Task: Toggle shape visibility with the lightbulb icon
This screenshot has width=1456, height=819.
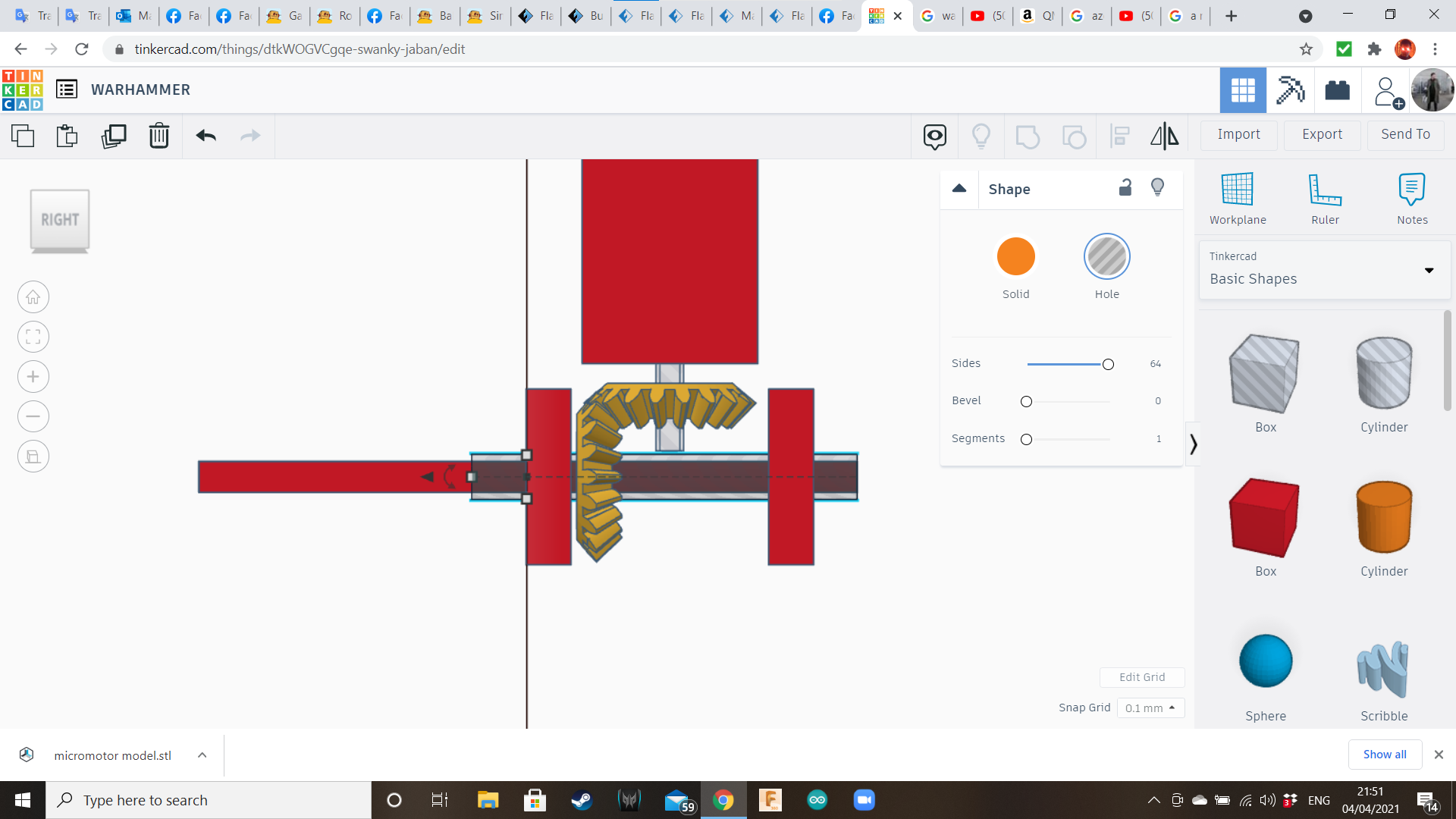Action: 1157,187
